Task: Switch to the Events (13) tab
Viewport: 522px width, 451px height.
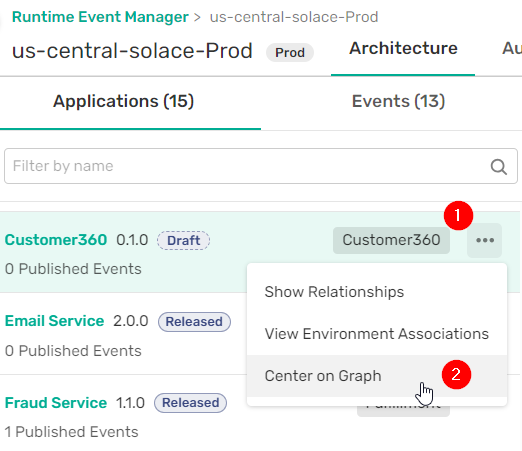Action: point(398,101)
